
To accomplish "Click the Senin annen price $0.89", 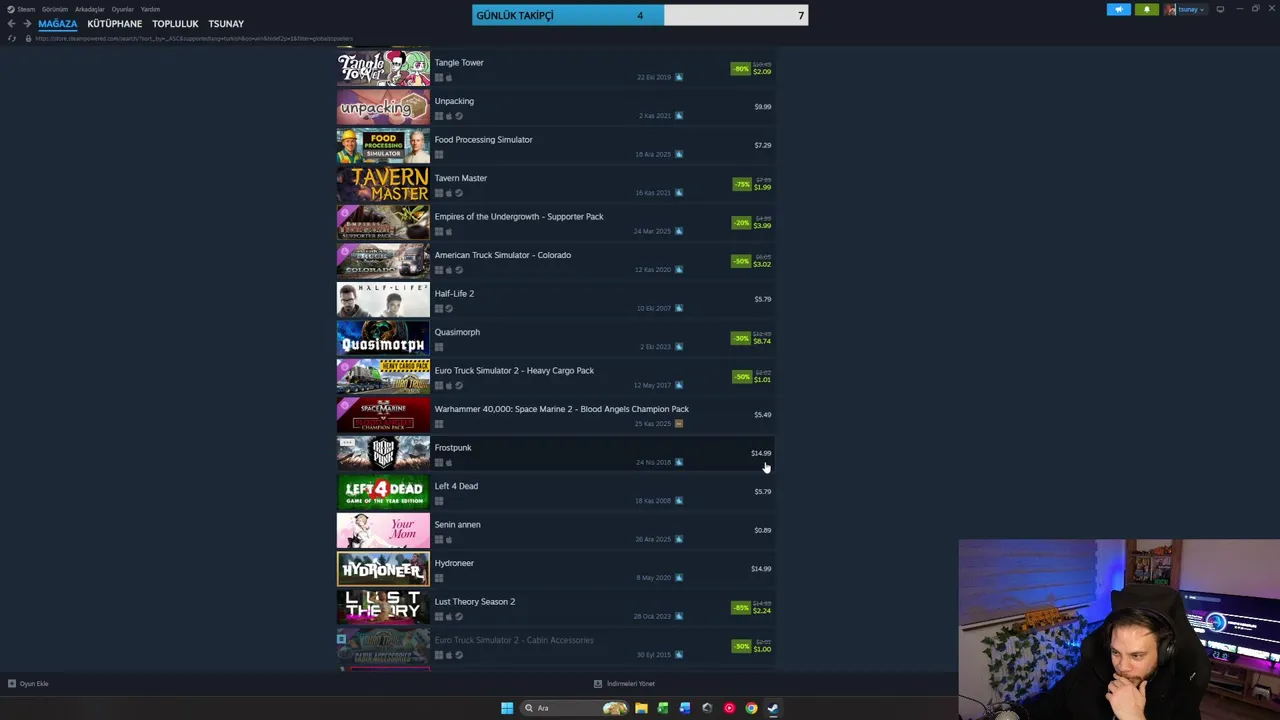I will 763,530.
